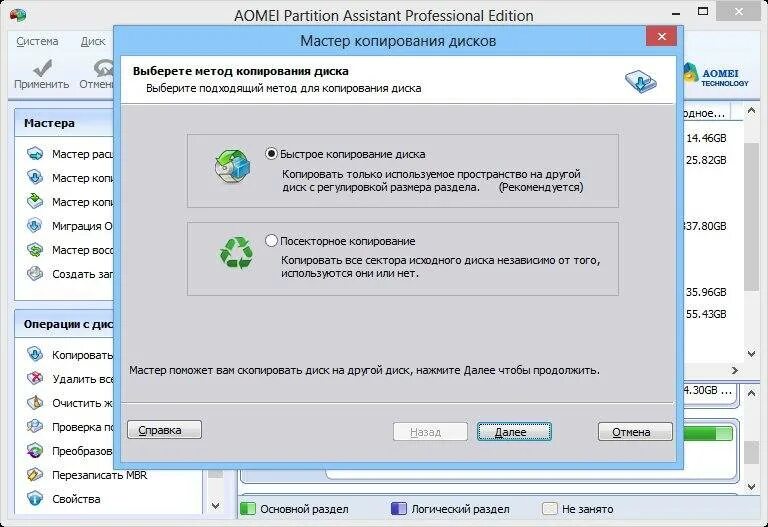Click the blue Логический раздел legend swatch
This screenshot has width=768, height=527.
399,509
